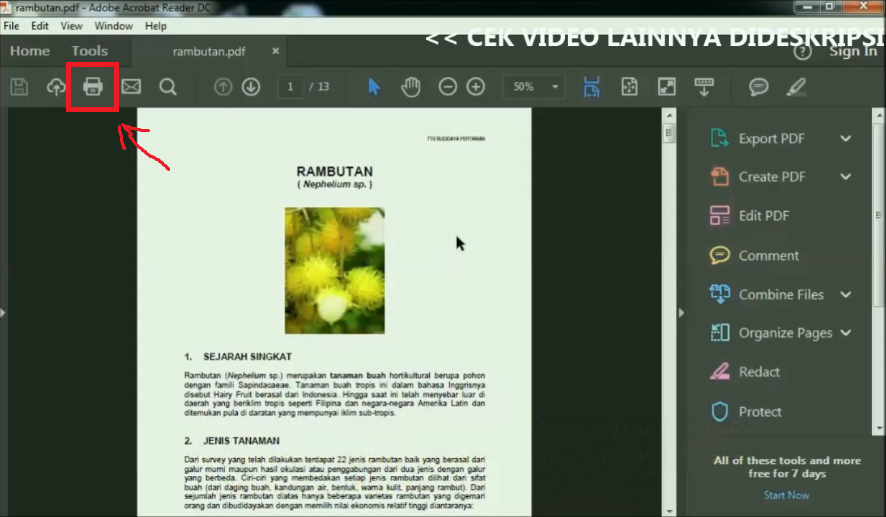Go to next page arrow icon
This screenshot has width=886, height=517.
click(x=251, y=86)
